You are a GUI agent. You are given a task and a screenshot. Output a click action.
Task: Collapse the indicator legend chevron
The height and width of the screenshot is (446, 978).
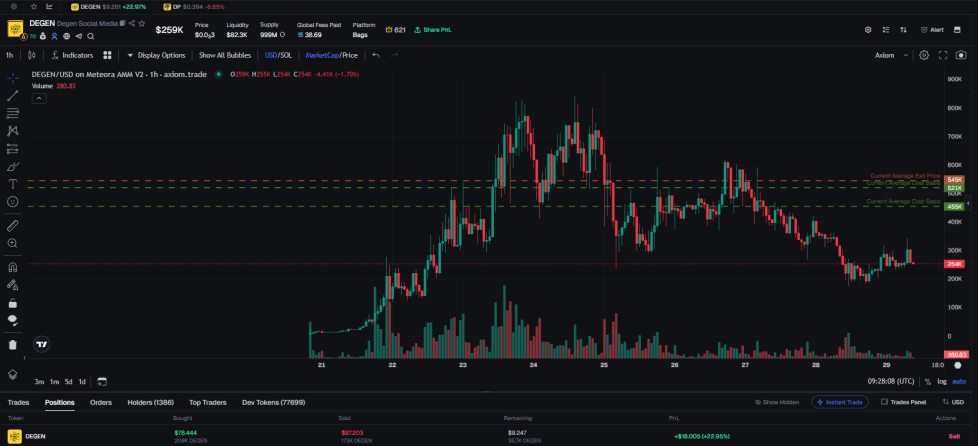pos(39,98)
